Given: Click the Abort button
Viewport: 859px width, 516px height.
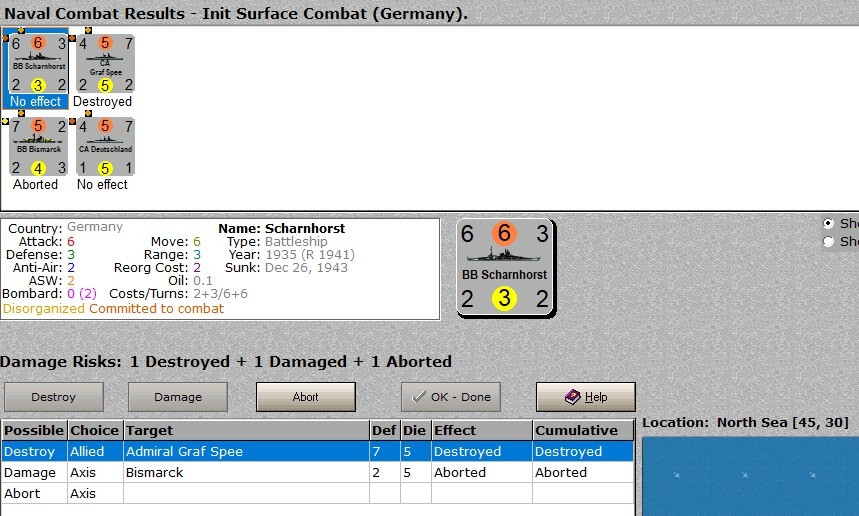Looking at the screenshot, I should [306, 397].
